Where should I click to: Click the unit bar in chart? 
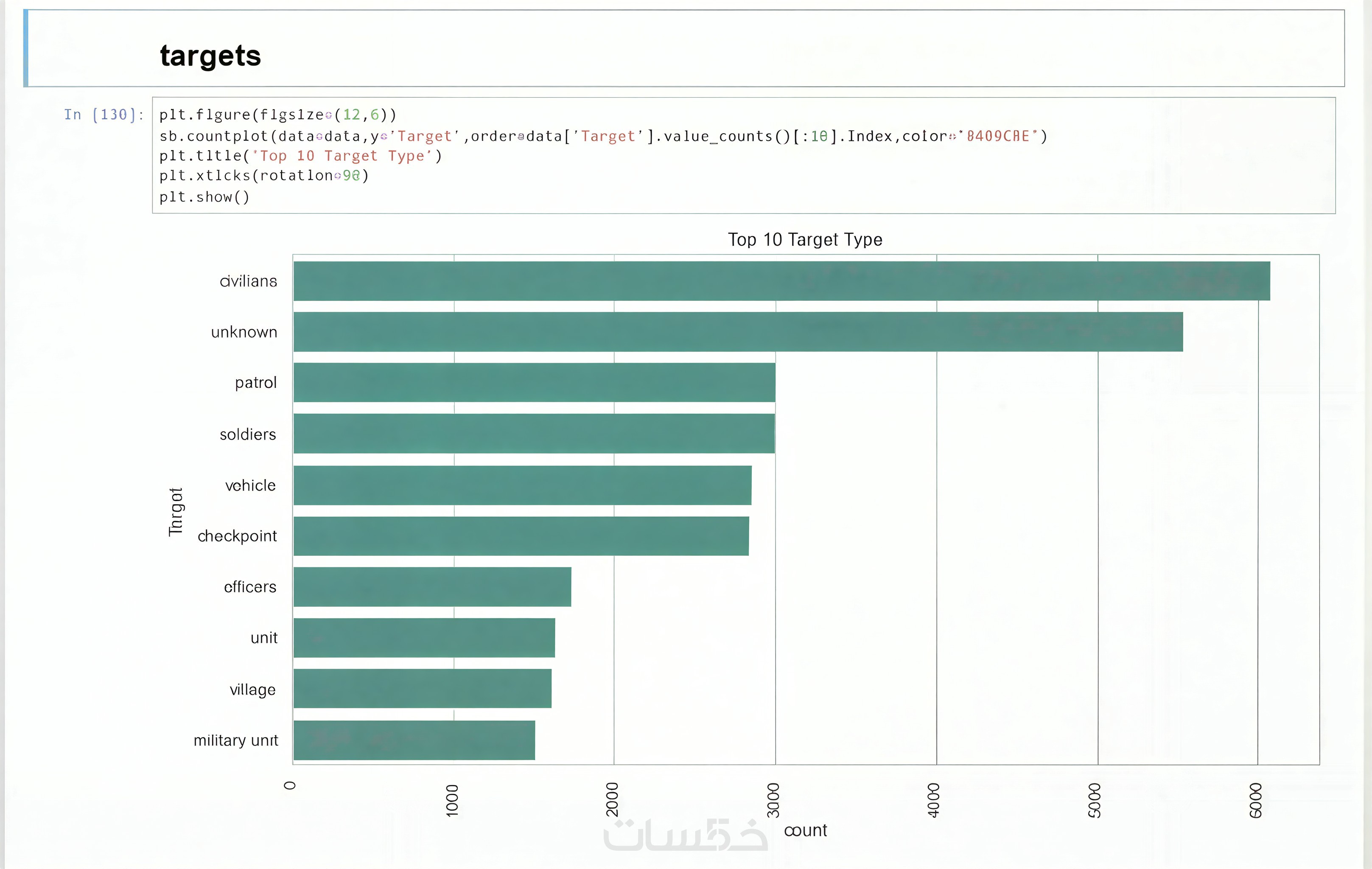pos(424,638)
